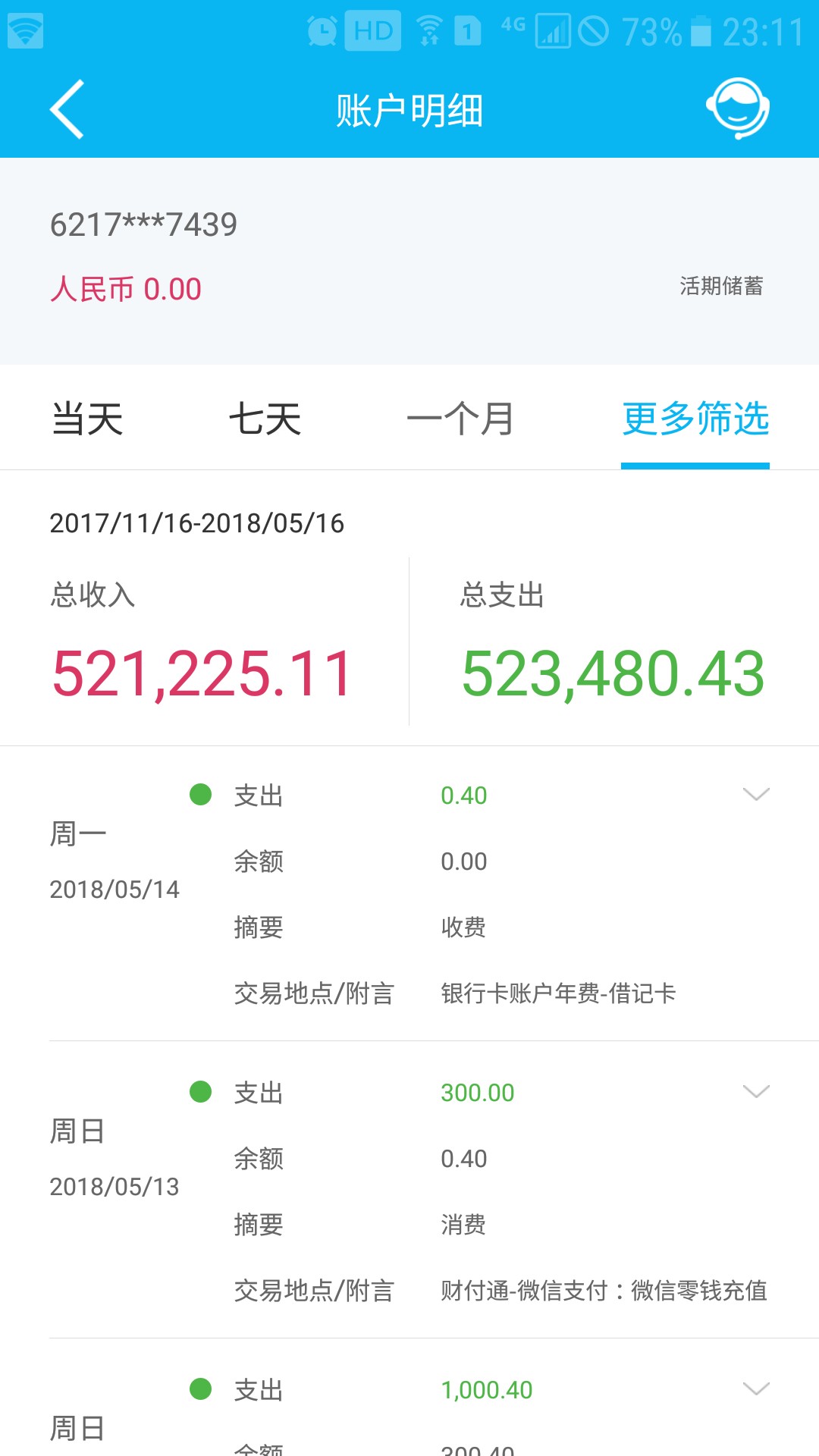Tap green dot of the 1,000.40 expense
The width and height of the screenshot is (819, 1456).
click(200, 1389)
